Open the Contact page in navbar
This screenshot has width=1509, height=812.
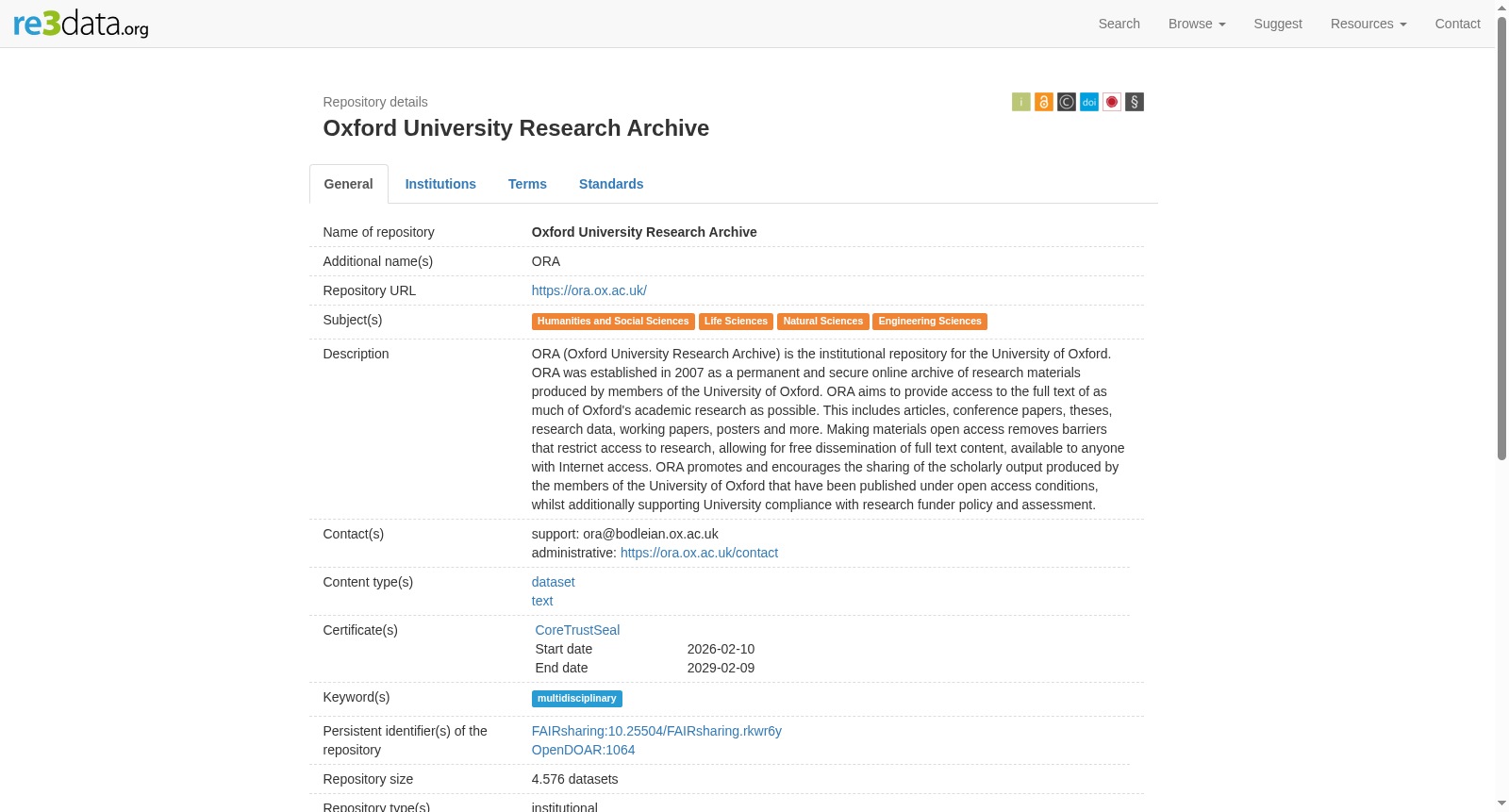coord(1457,24)
